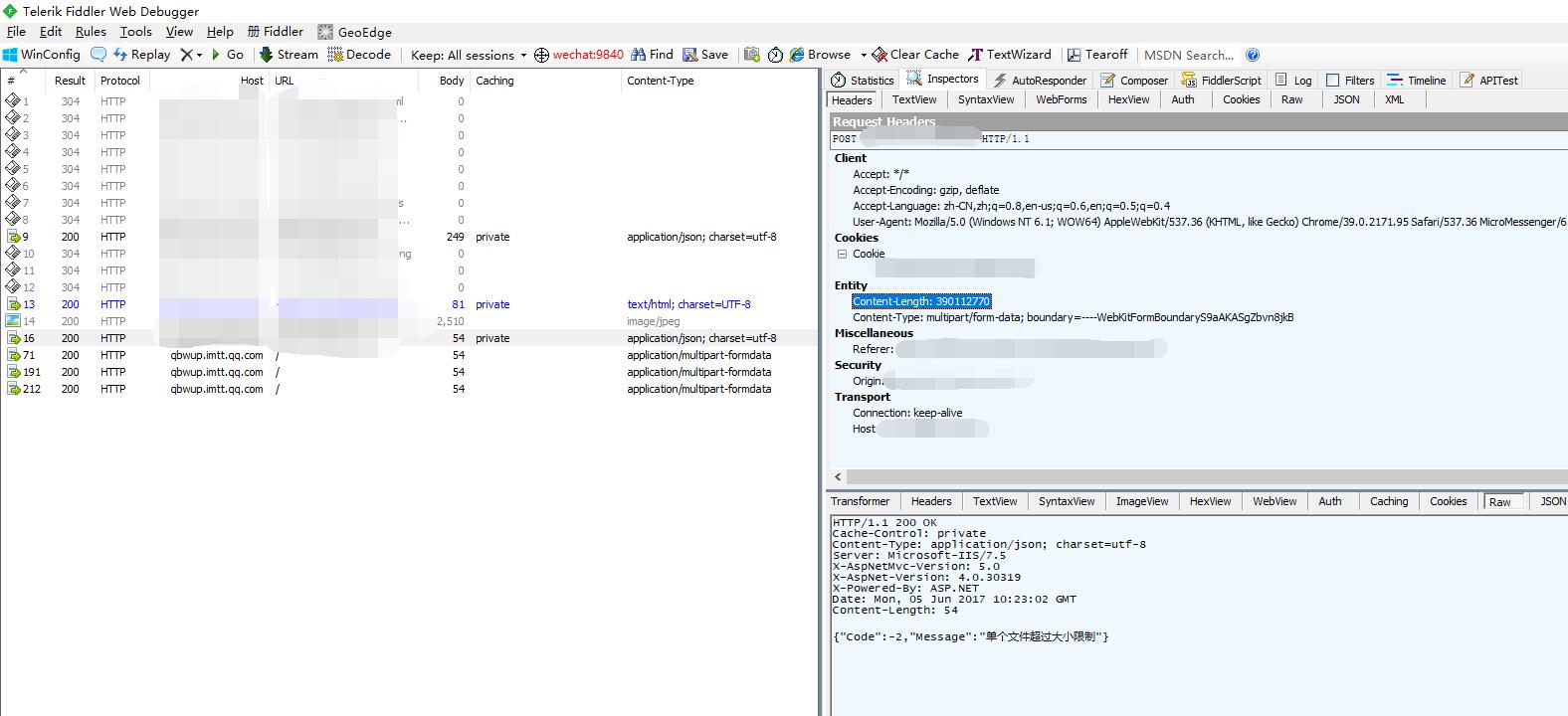The height and width of the screenshot is (716, 1568).
Task: Sort sessions by Content-Type column
Action: pyautogui.click(x=718, y=81)
